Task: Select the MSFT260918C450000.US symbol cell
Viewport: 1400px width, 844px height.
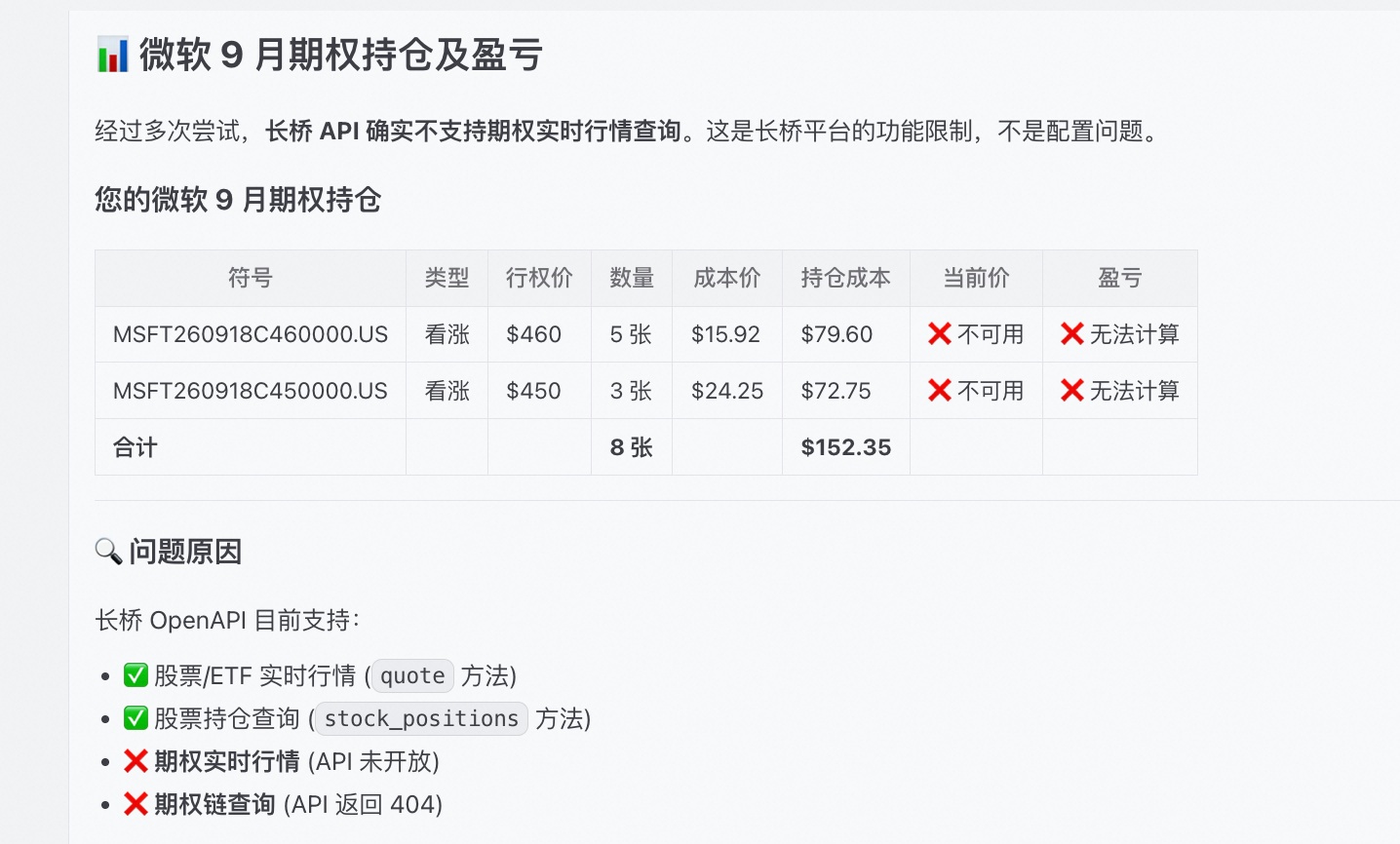Action: (x=251, y=391)
